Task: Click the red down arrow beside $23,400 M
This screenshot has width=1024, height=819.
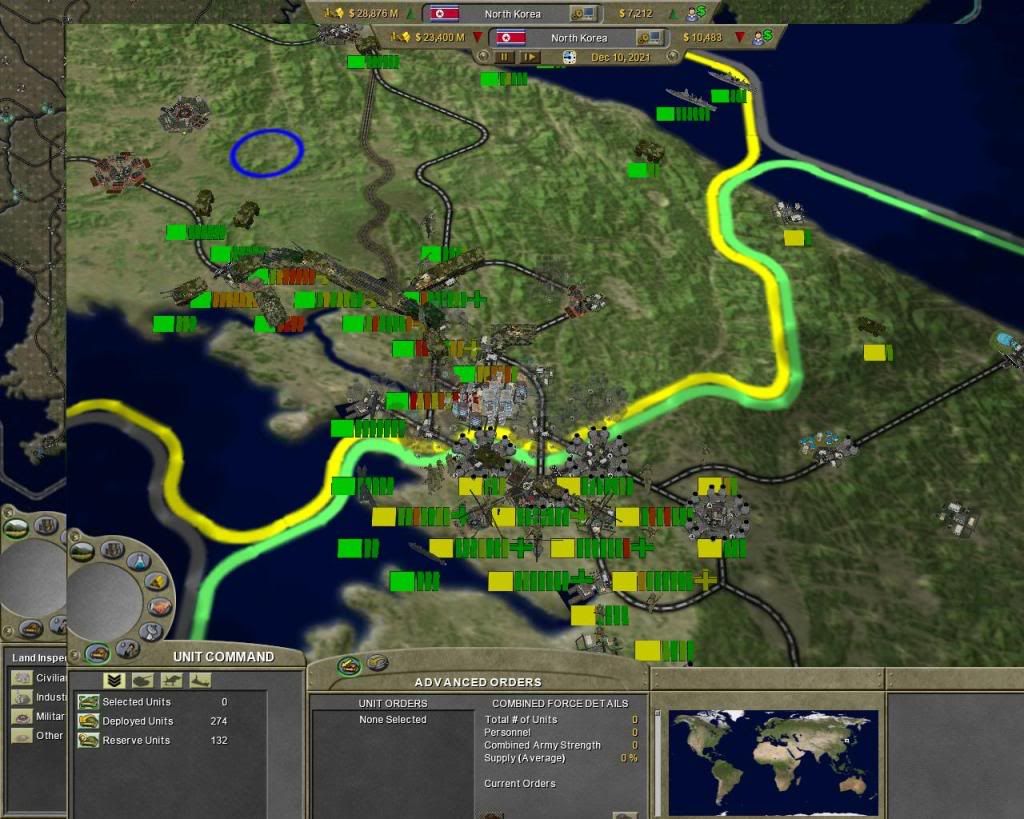Action: (477, 37)
